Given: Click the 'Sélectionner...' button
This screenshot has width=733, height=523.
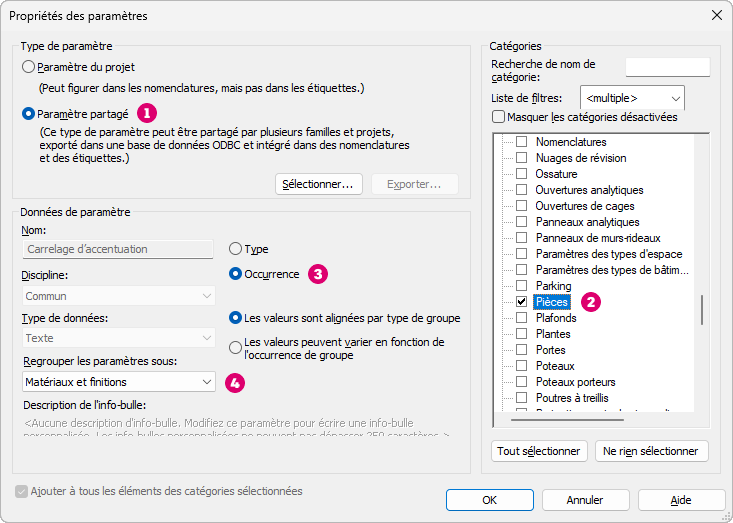Looking at the screenshot, I should [x=317, y=184].
